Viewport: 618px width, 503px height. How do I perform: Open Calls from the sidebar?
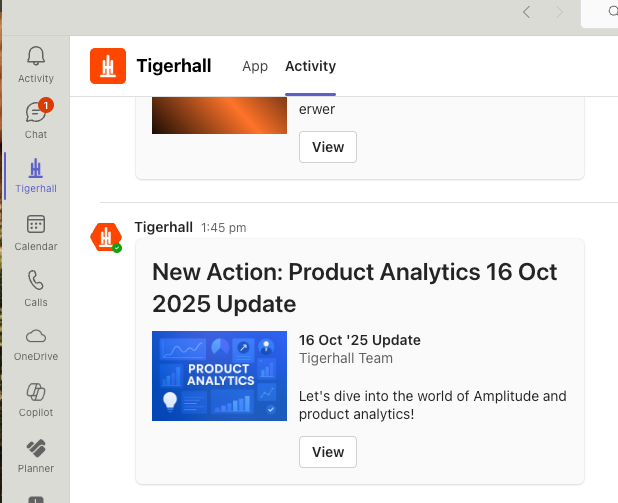tap(36, 289)
